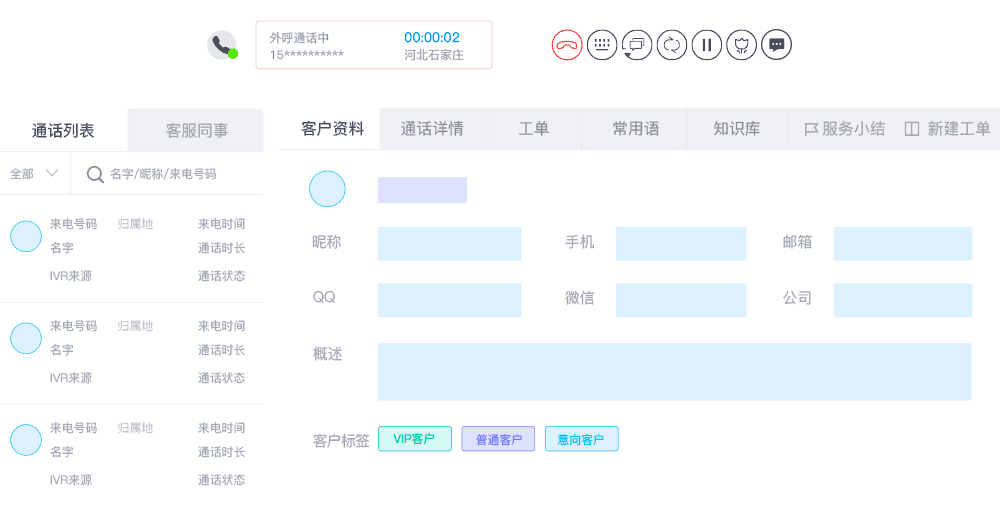Expand the 全部 filter dropdown
This screenshot has height=524, width=1000.
[34, 174]
